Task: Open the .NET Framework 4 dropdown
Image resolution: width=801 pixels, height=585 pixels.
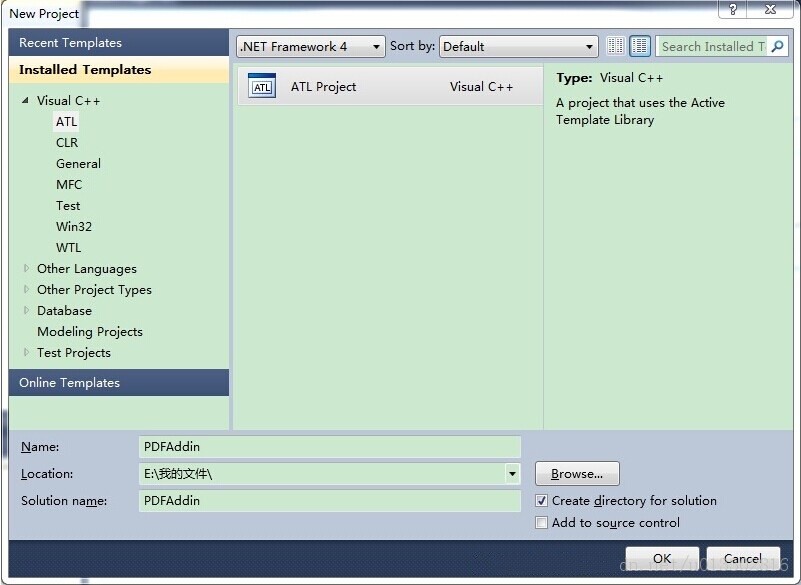Action: [311, 46]
